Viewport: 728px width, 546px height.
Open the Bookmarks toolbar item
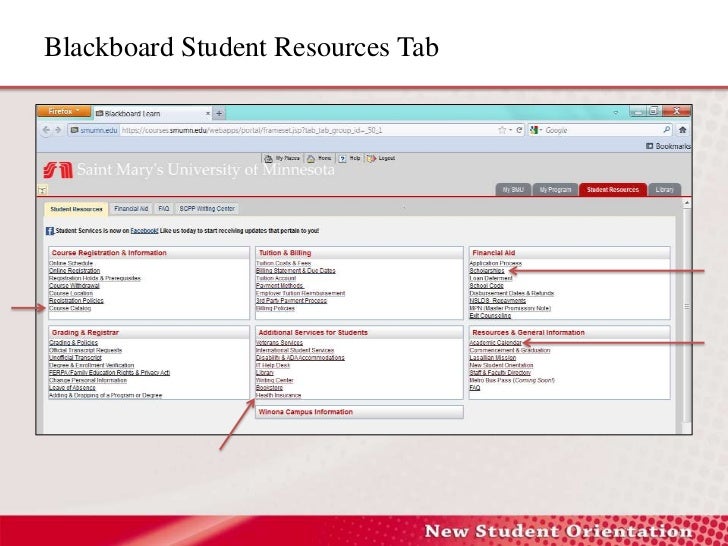pos(668,146)
